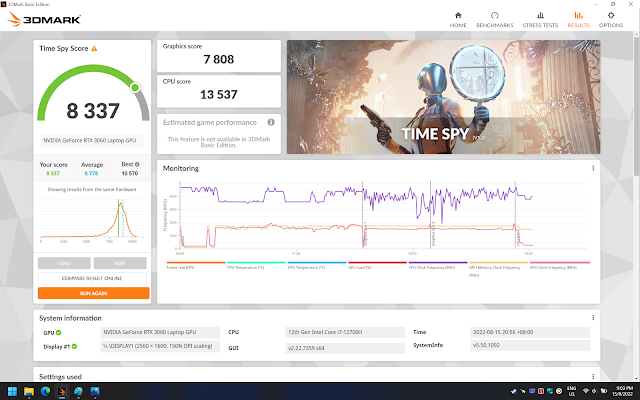Click the Best score 10 570
The height and width of the screenshot is (400, 640).
[130, 173]
